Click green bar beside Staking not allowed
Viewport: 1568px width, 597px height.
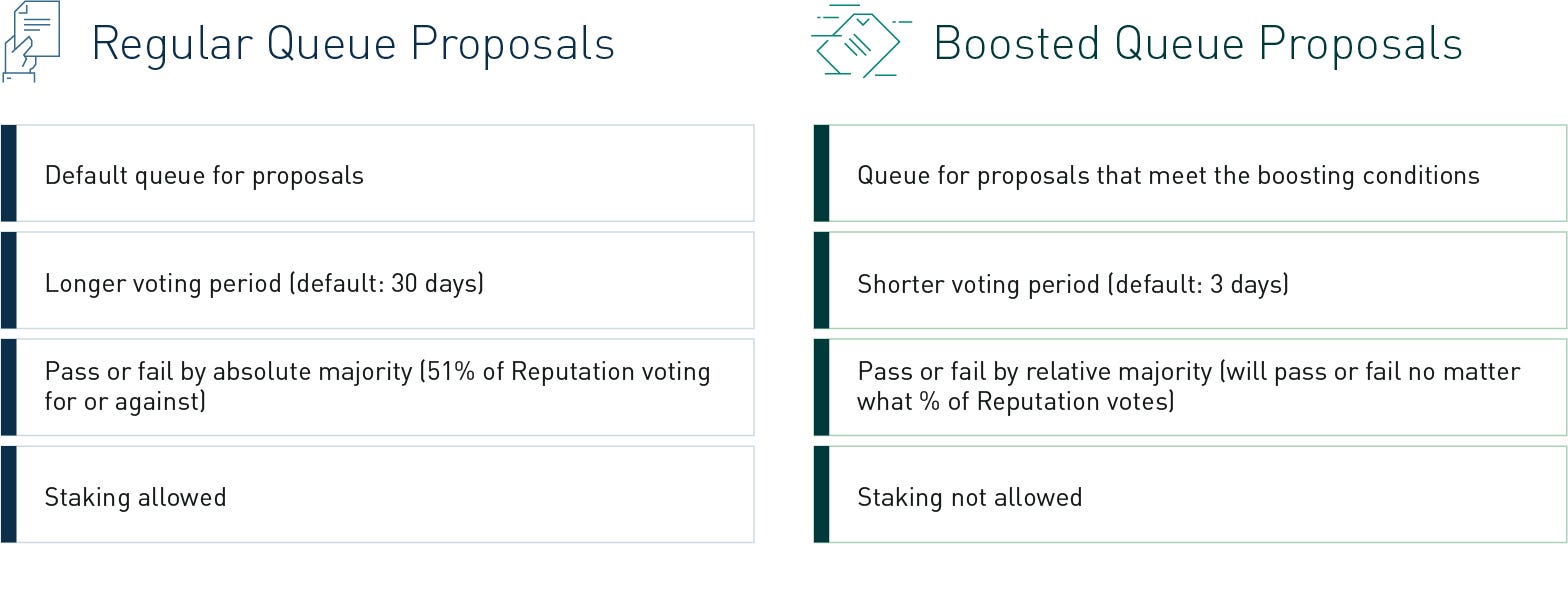821,495
